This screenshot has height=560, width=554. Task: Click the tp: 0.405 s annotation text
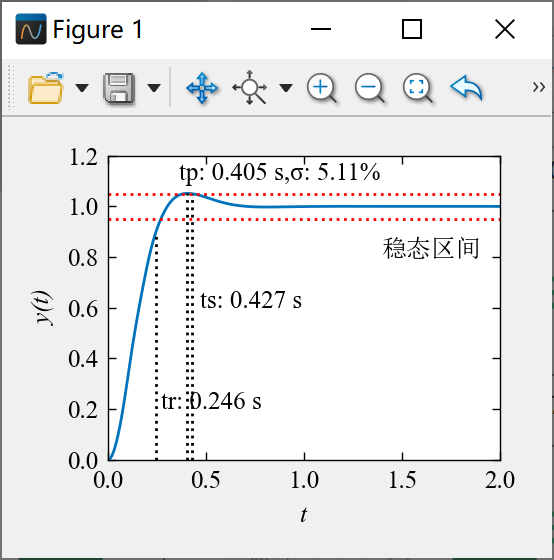[x=231, y=172]
